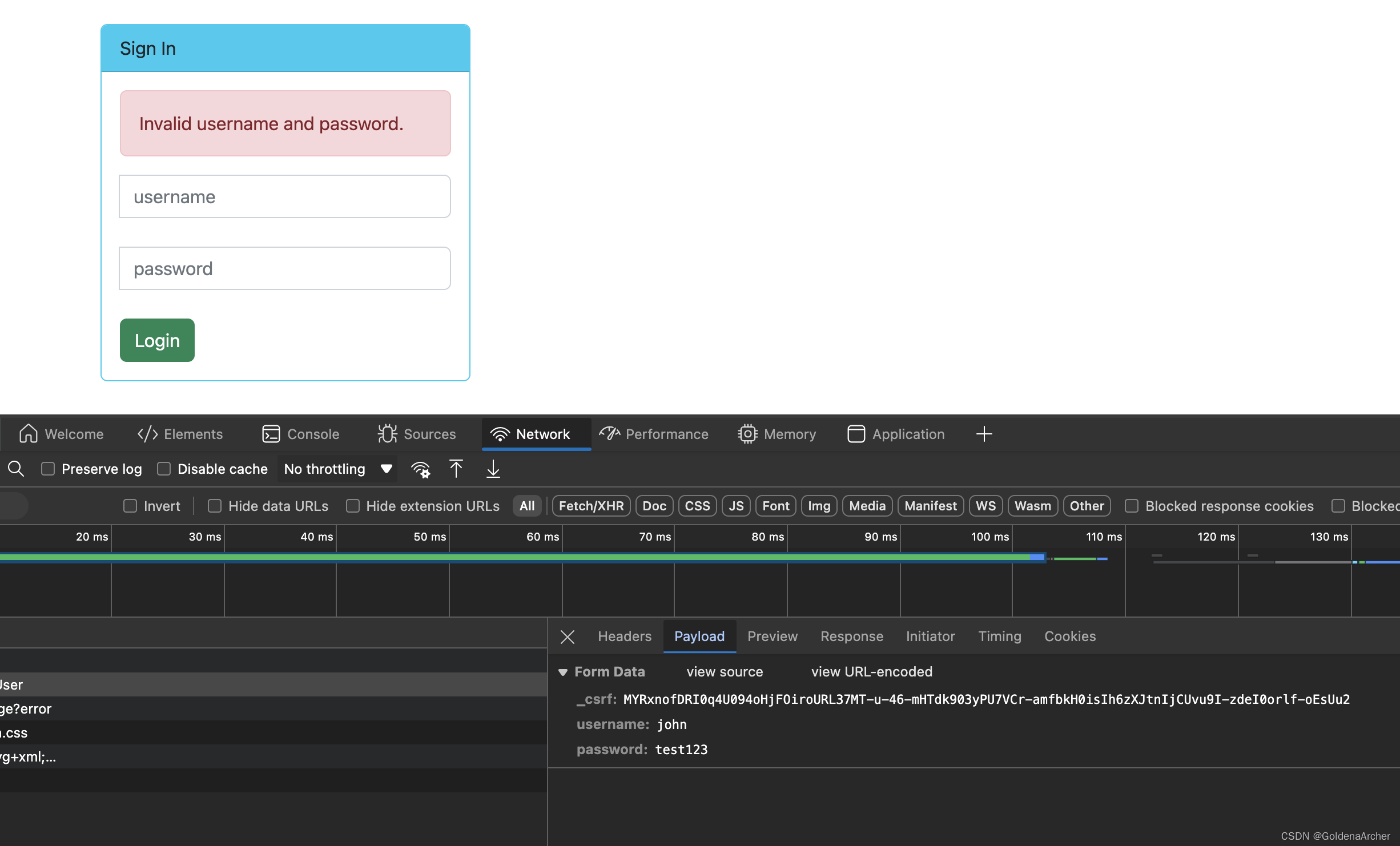The height and width of the screenshot is (846, 1400).
Task: Click the search magnifier icon in the Network toolbar
Action: tap(16, 469)
